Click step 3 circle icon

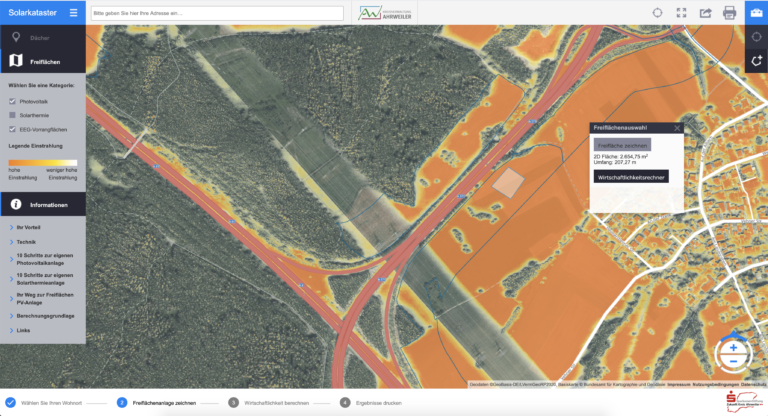pos(234,403)
